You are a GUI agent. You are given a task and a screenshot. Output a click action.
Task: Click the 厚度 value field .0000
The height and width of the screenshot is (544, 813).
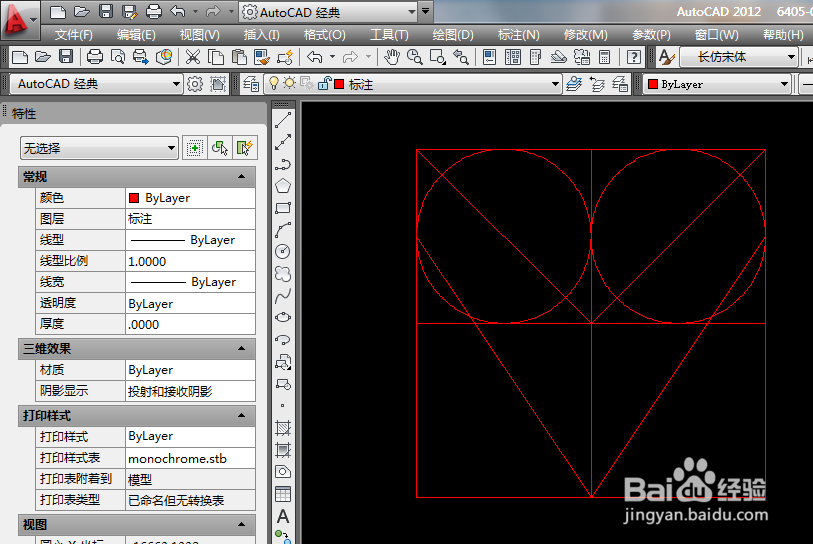coord(190,325)
